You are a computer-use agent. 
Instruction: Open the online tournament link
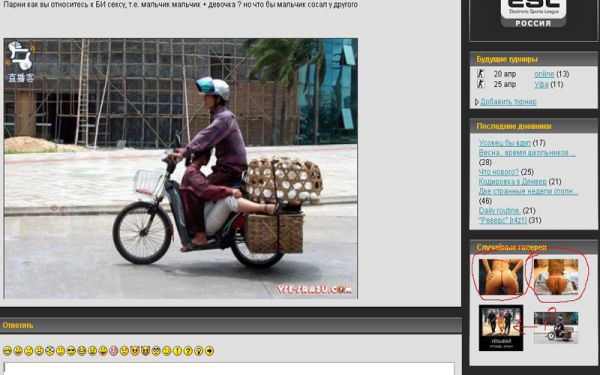pyautogui.click(x=544, y=74)
